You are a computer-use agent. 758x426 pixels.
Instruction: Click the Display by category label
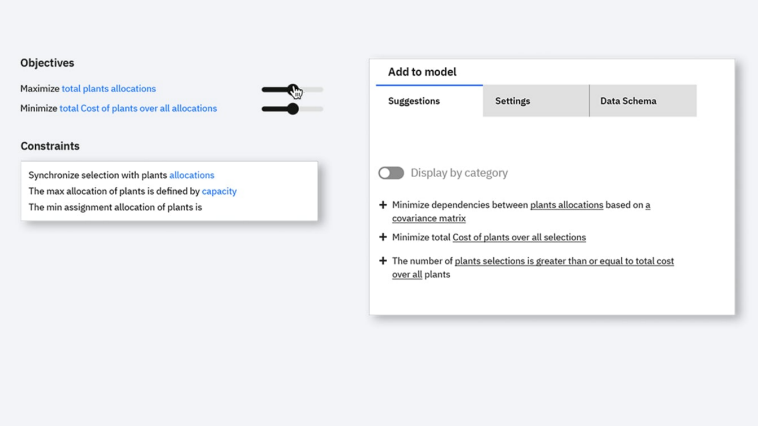[459, 173]
